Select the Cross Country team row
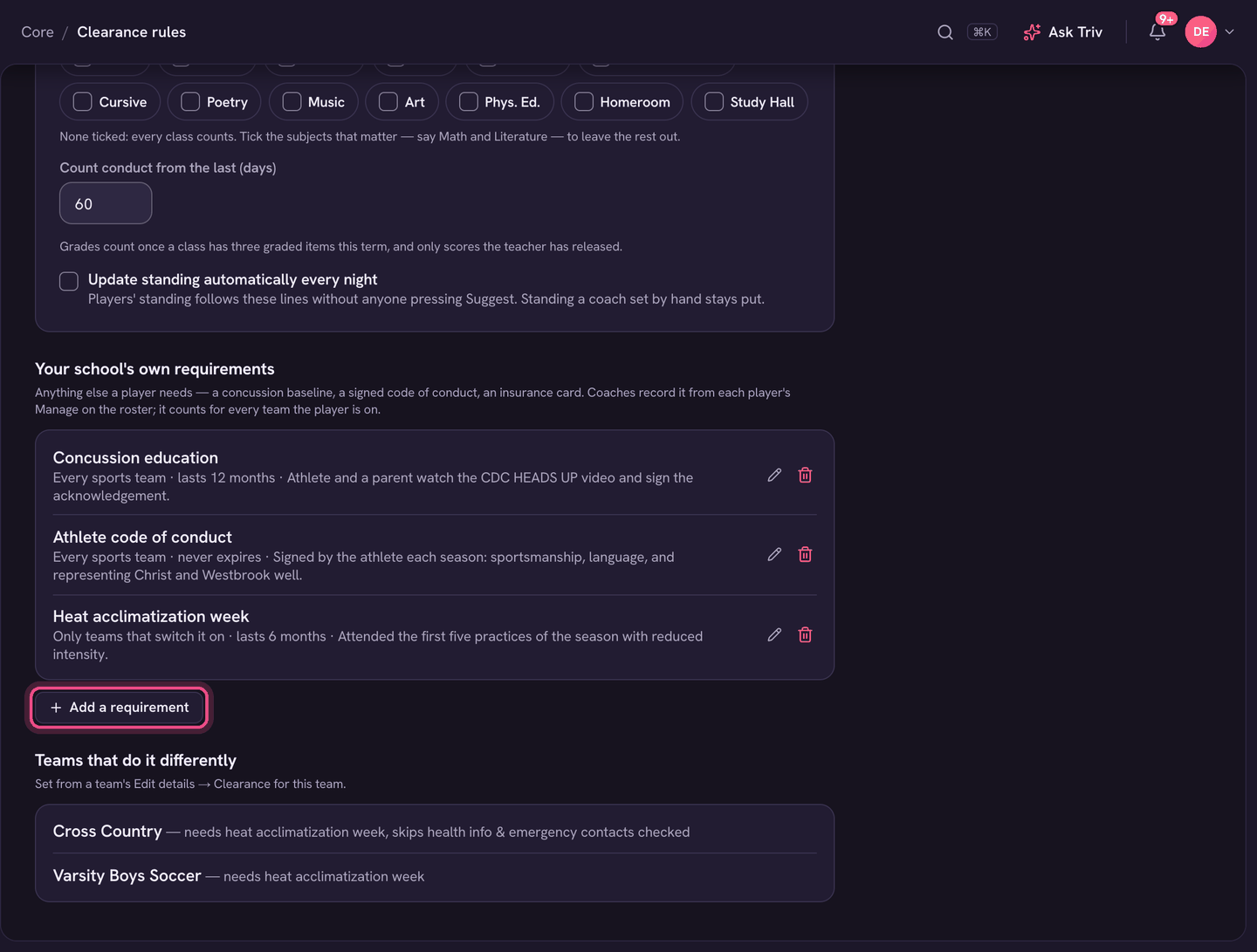Viewport: 1257px width, 952px height. pyautogui.click(x=435, y=832)
